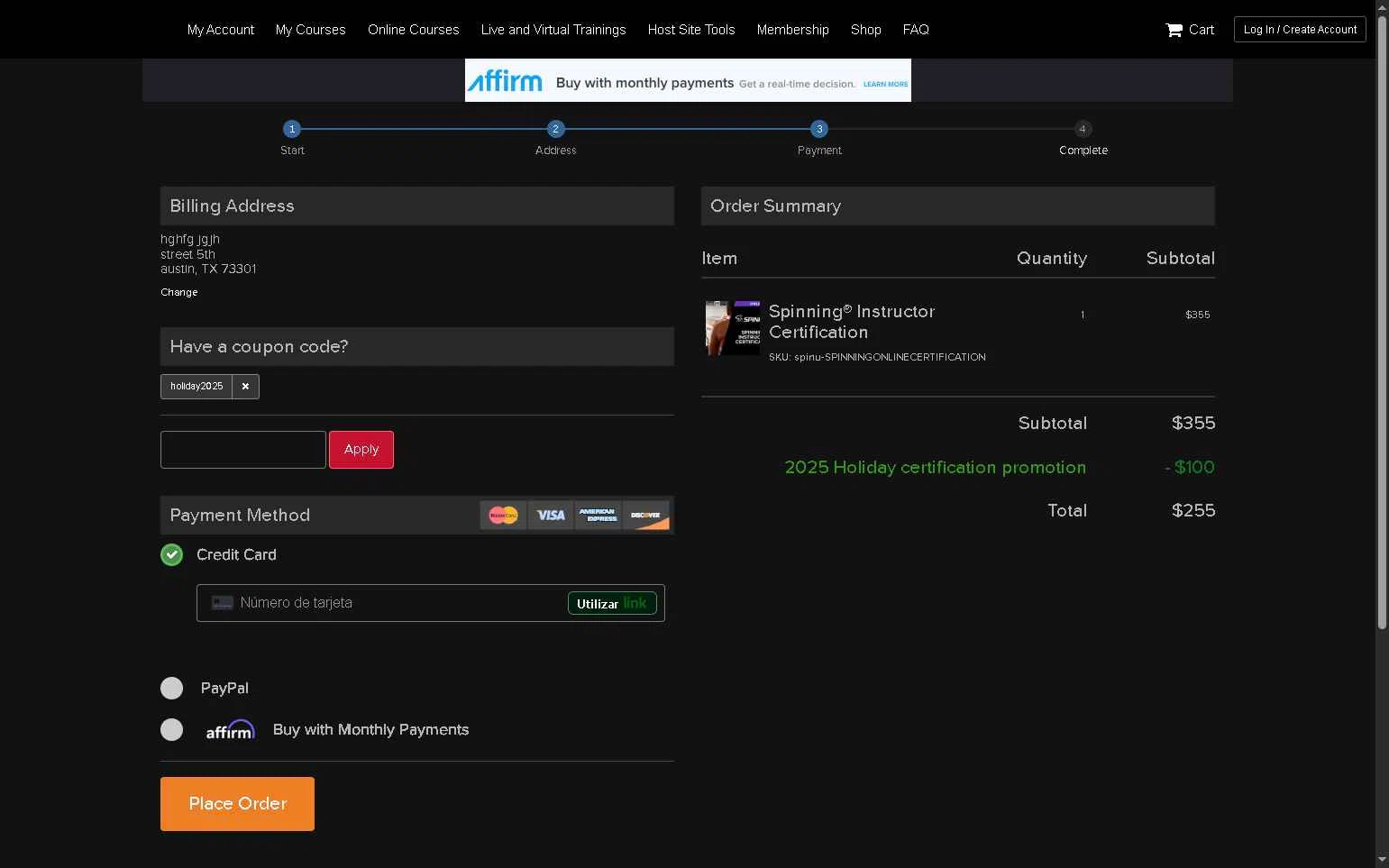
Task: Click LEARN MORE in Affirm banner
Action: [885, 84]
